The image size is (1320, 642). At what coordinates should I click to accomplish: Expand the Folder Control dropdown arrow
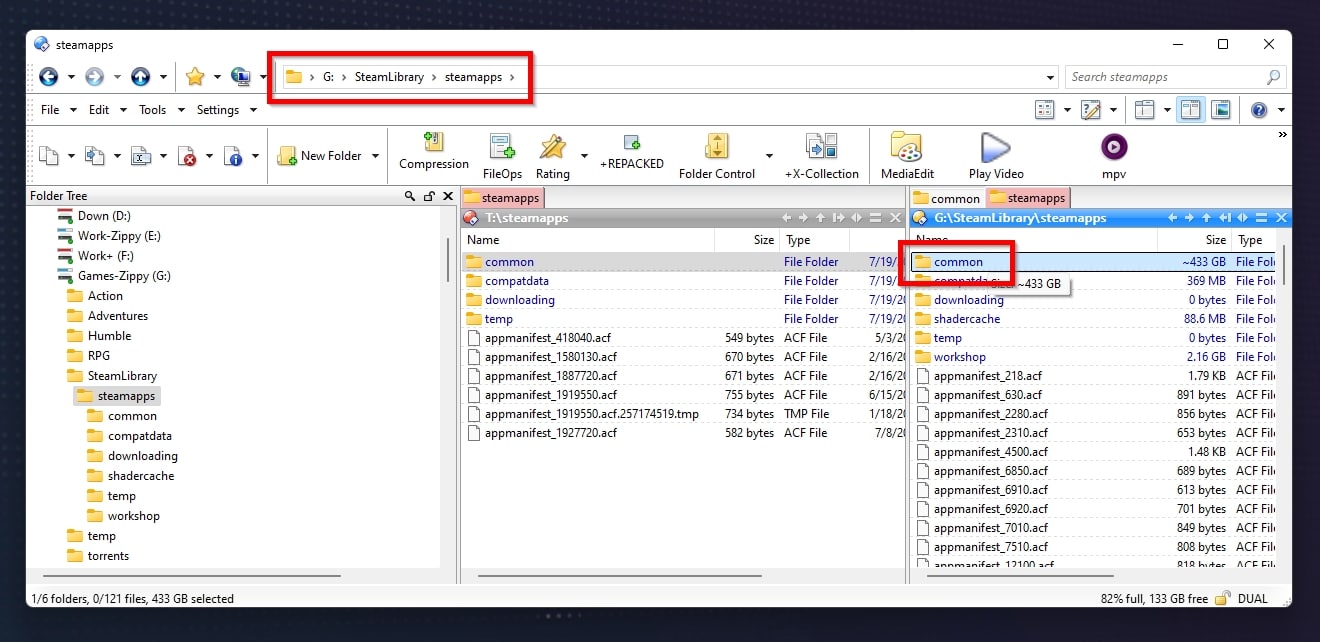coord(769,156)
